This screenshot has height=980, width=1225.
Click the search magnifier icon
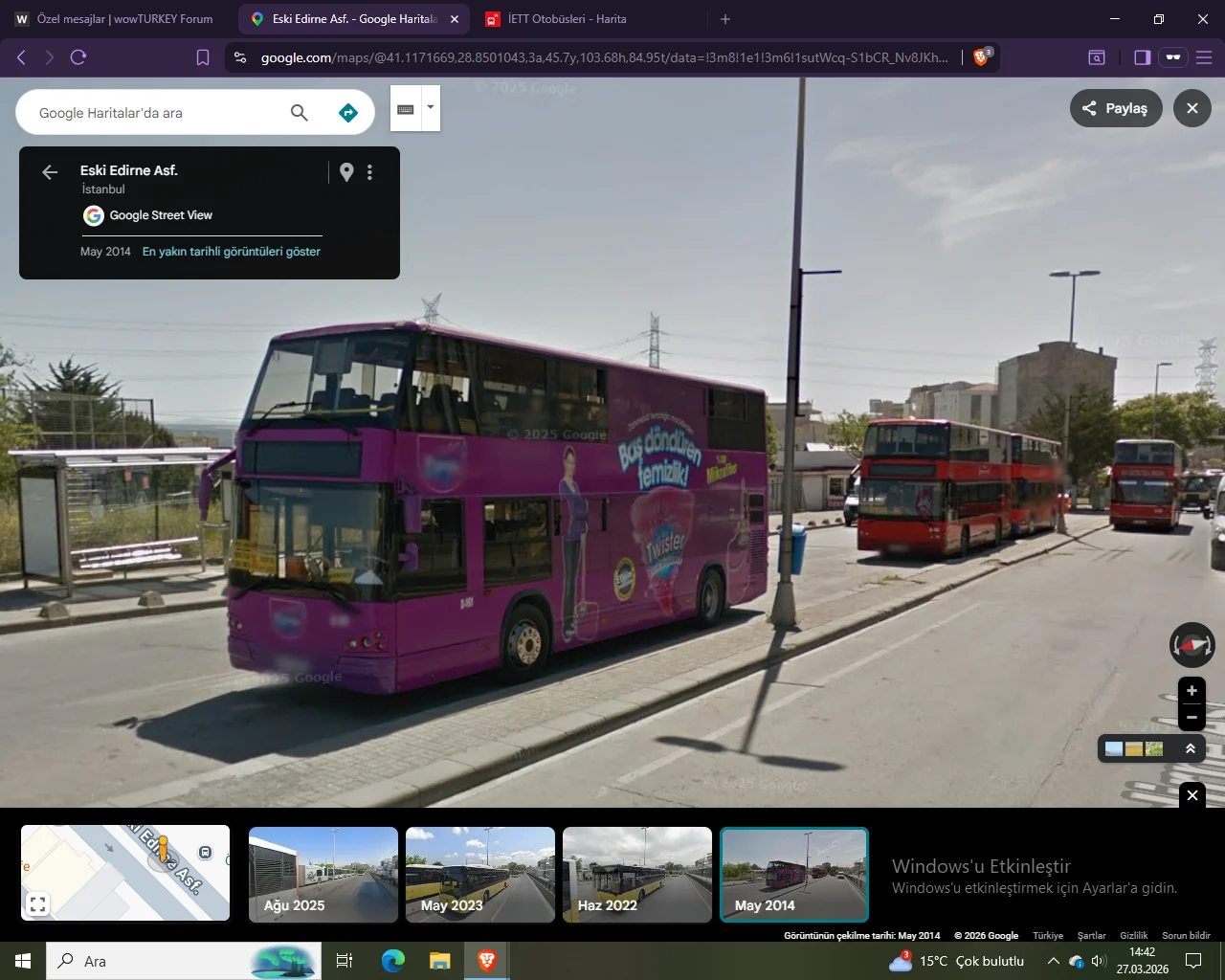[x=300, y=113]
